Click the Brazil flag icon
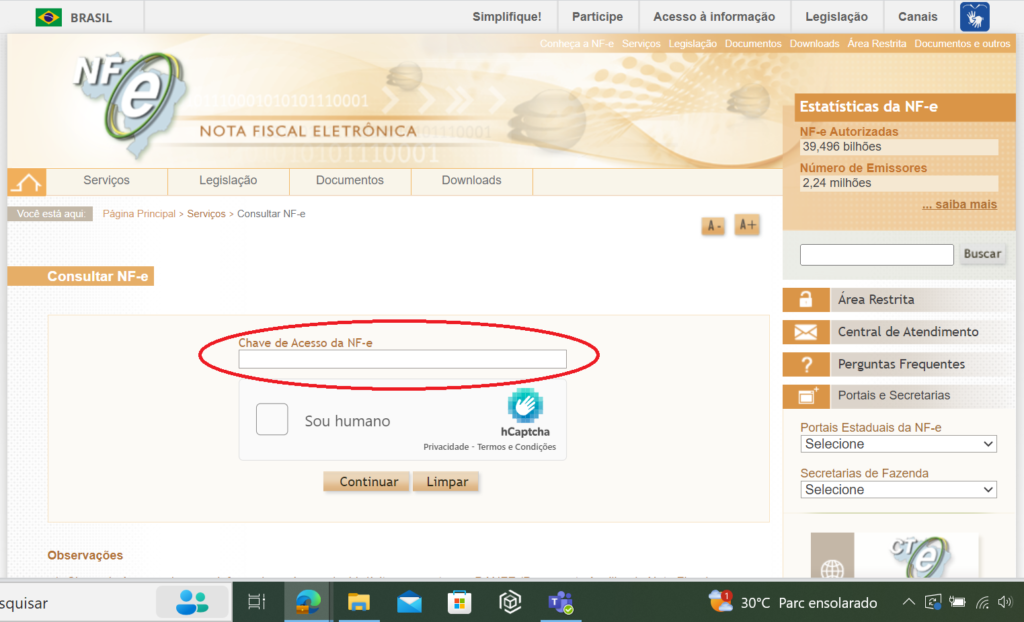This screenshot has height=622, width=1024. pyautogui.click(x=48, y=18)
